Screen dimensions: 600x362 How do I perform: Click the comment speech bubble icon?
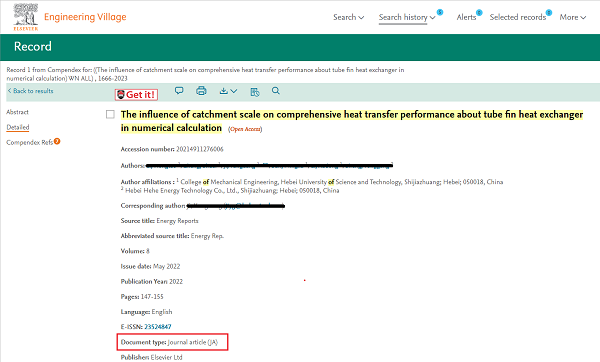coord(179,91)
